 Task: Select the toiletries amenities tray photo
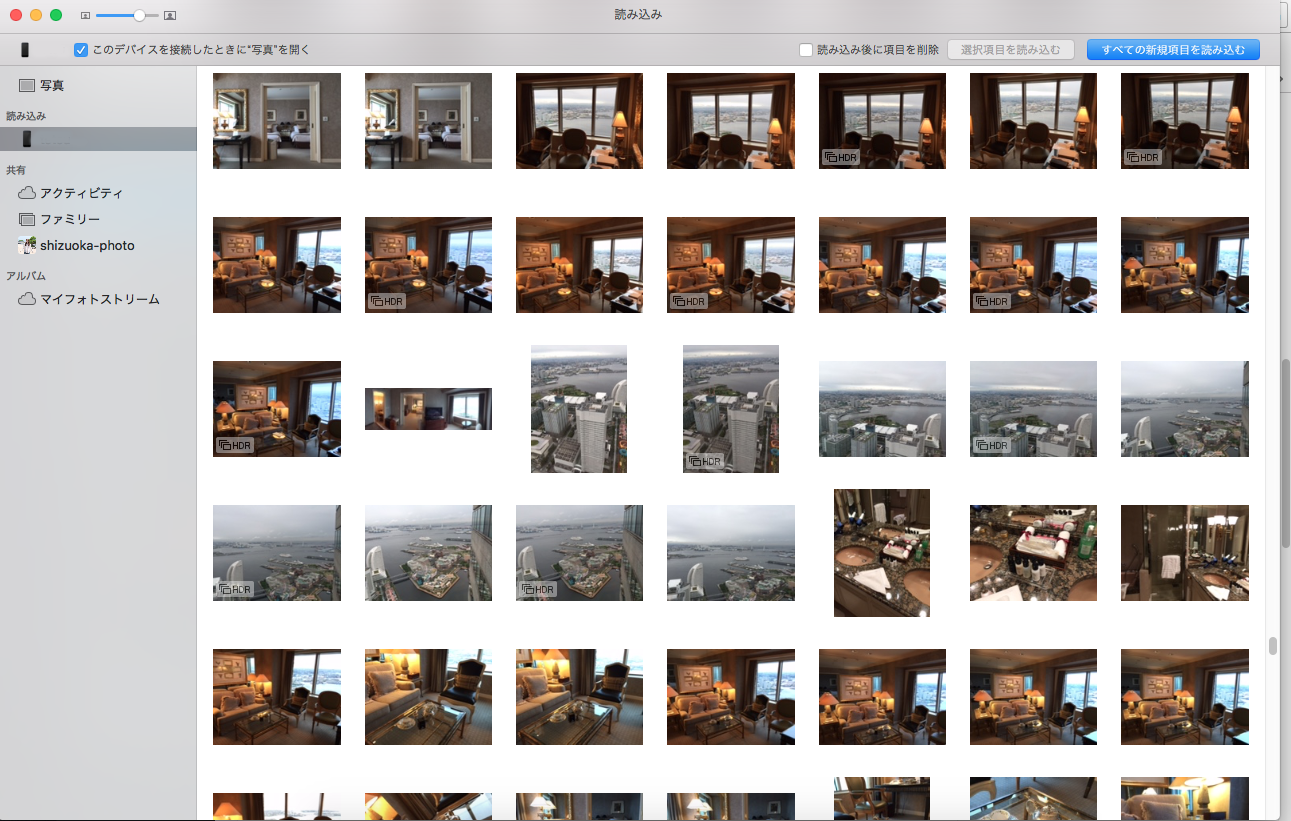(x=1033, y=553)
